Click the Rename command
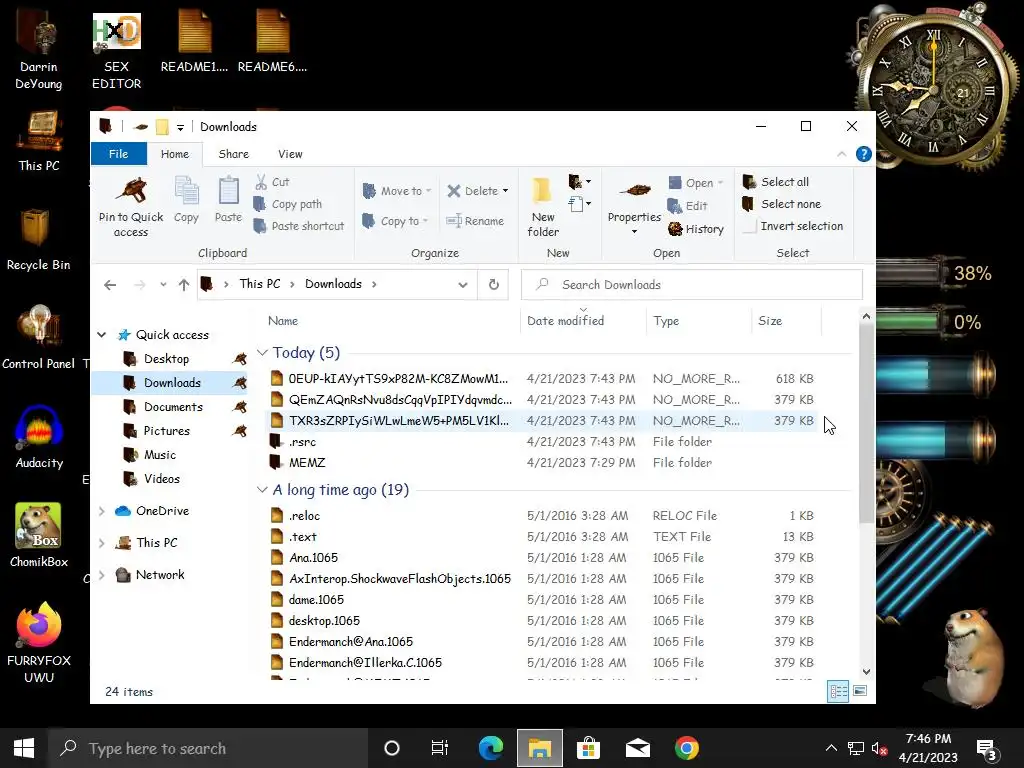Viewport: 1024px width, 768px height. (475, 221)
